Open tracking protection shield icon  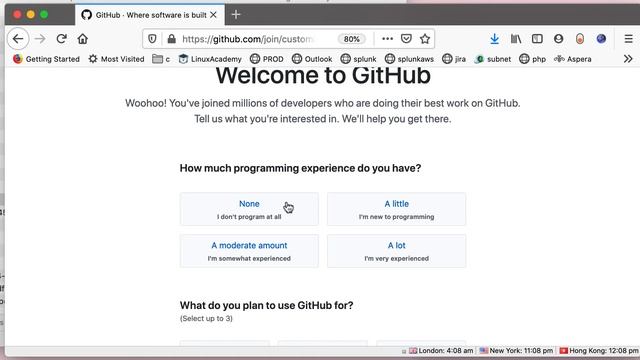[152, 39]
